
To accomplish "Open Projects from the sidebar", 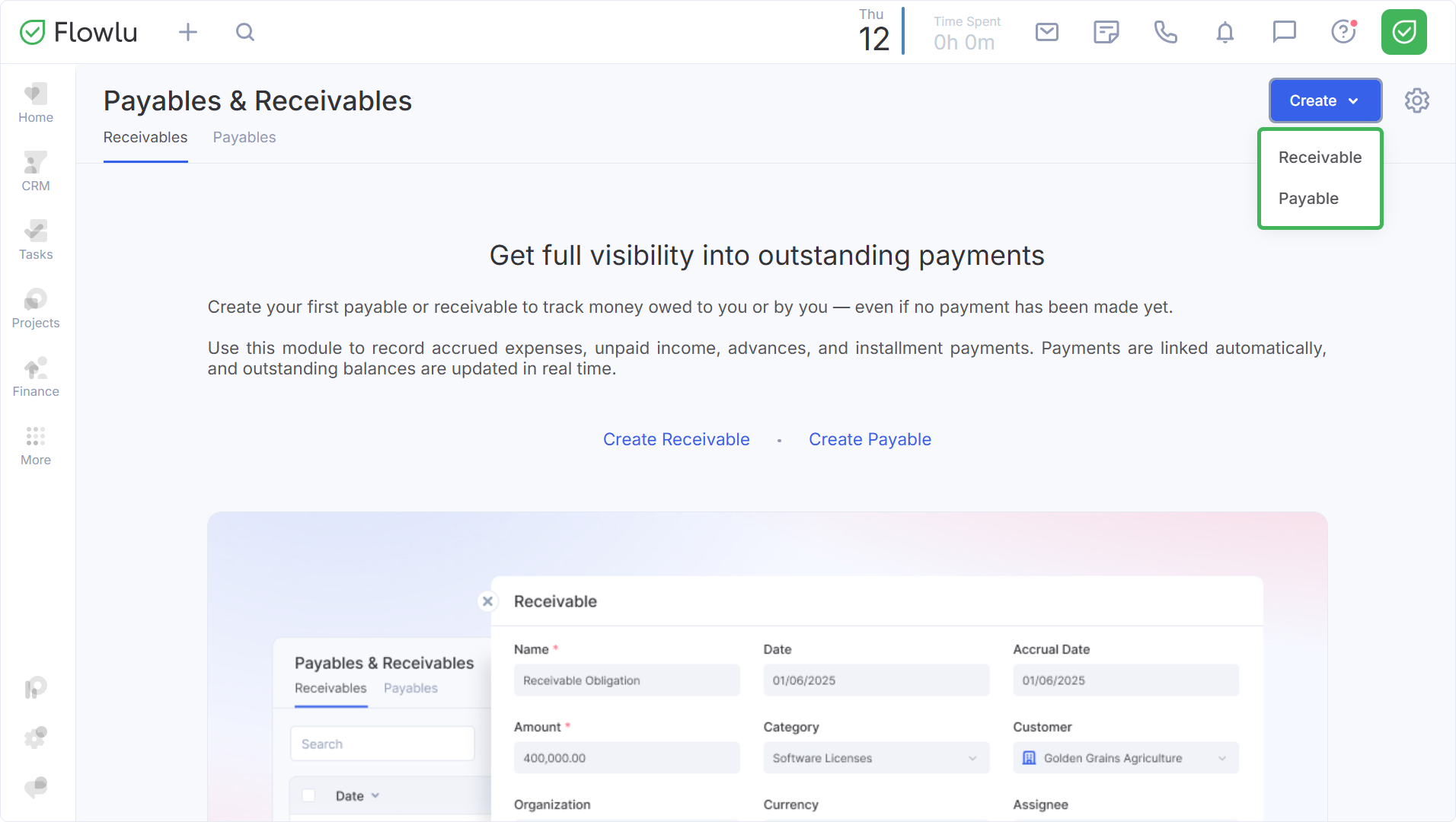I will (36, 308).
